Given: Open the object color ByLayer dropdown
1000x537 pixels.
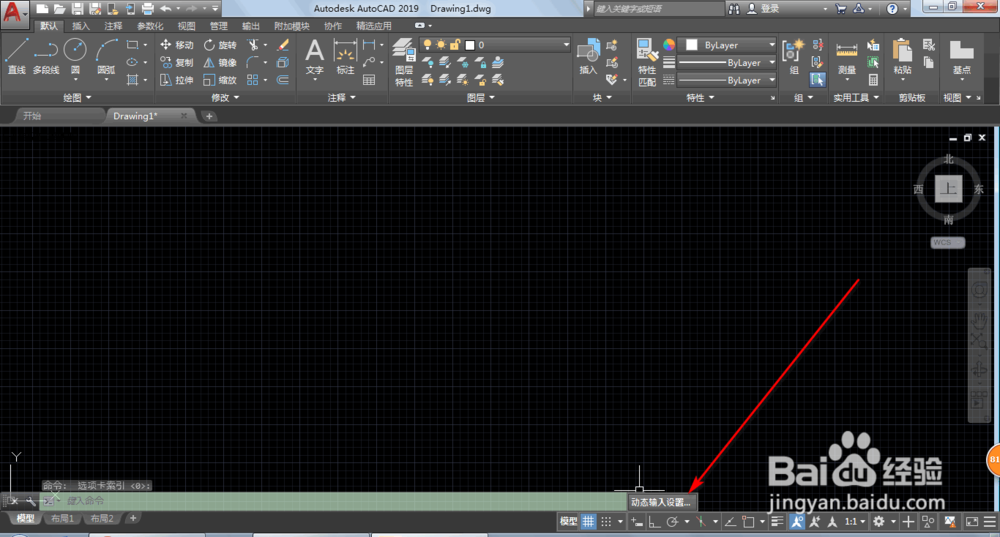Looking at the screenshot, I should click(x=727, y=45).
